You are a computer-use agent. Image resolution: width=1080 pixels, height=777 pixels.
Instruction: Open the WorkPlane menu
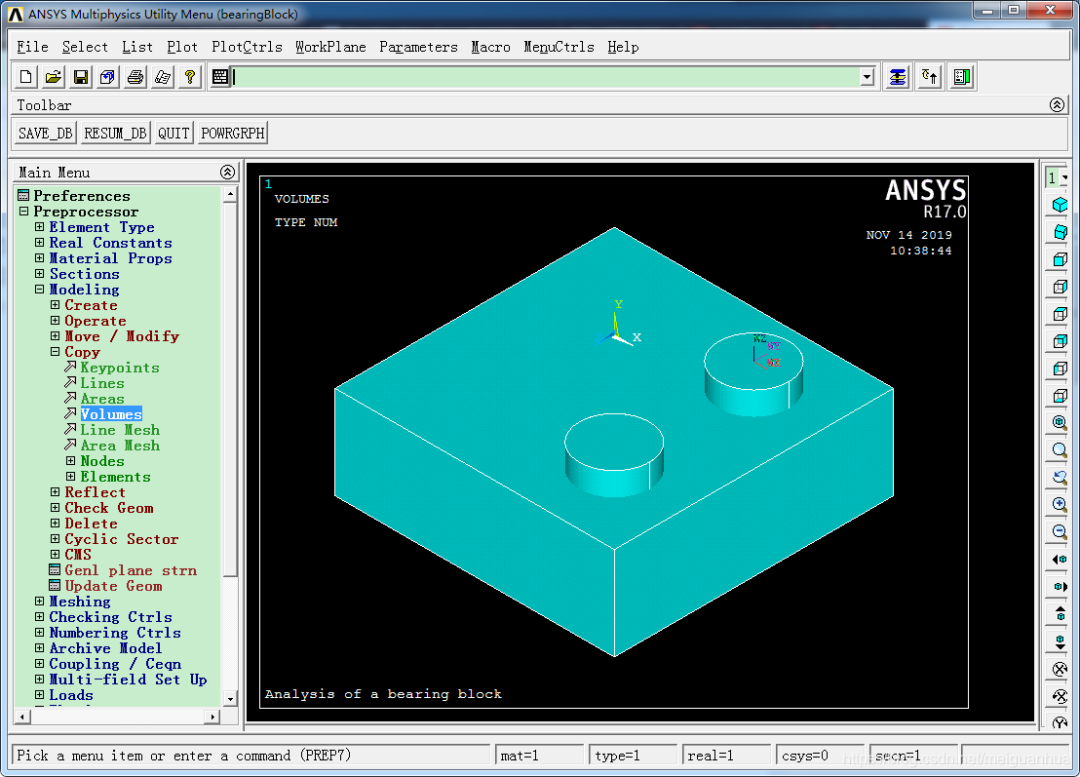point(331,47)
